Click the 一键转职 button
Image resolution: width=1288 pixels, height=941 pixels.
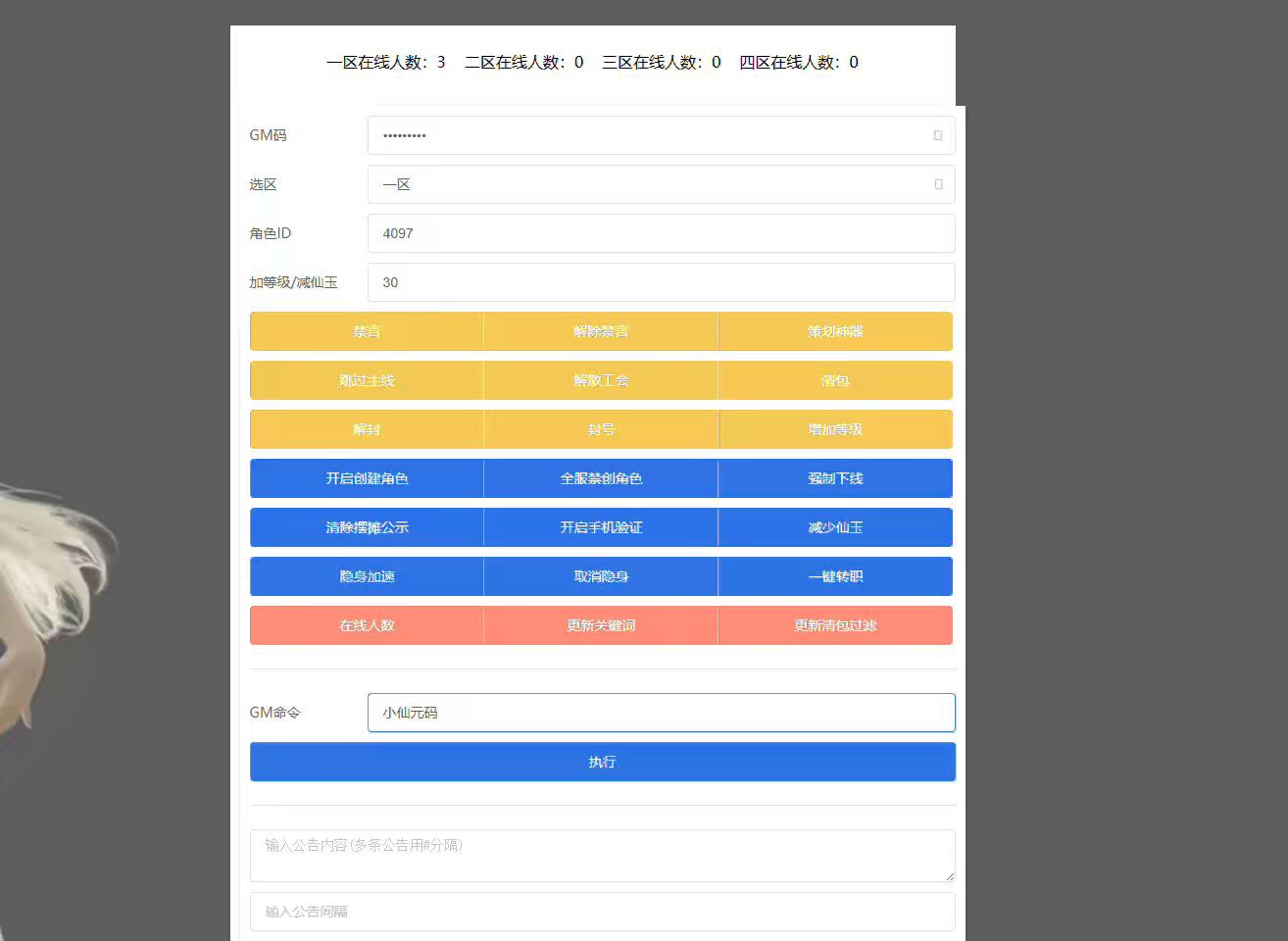(x=835, y=576)
